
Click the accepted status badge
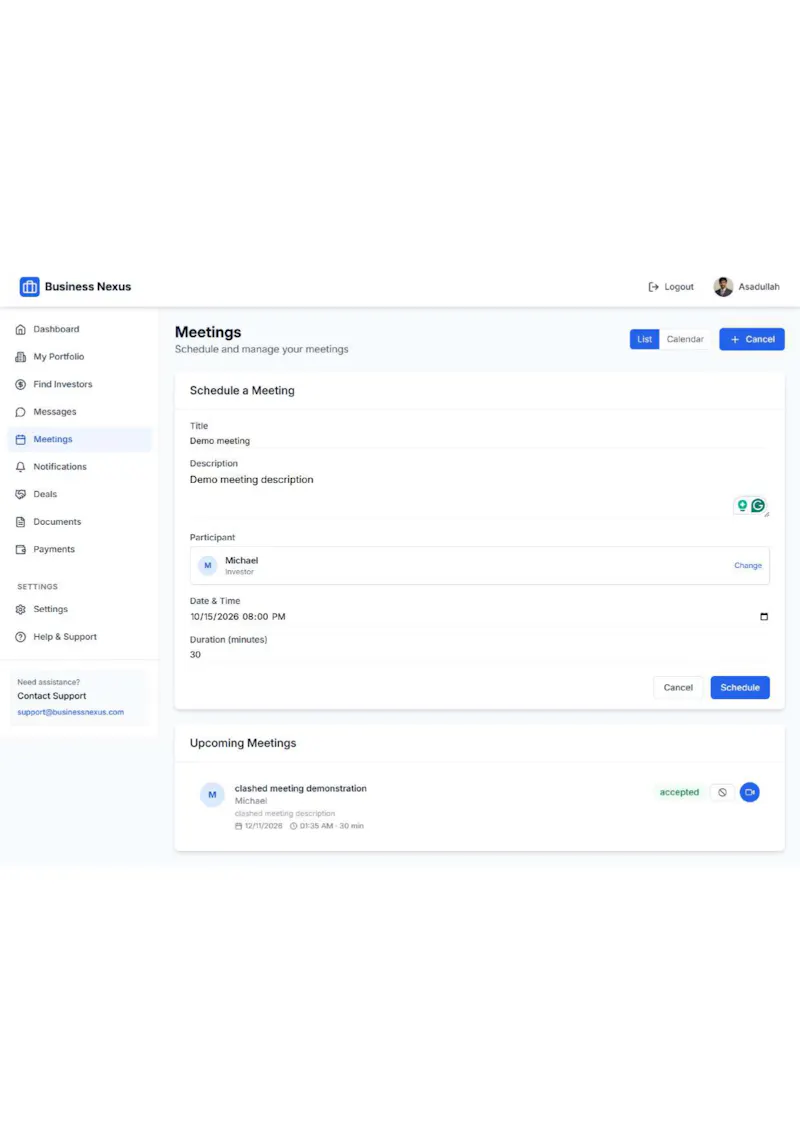pyautogui.click(x=679, y=792)
